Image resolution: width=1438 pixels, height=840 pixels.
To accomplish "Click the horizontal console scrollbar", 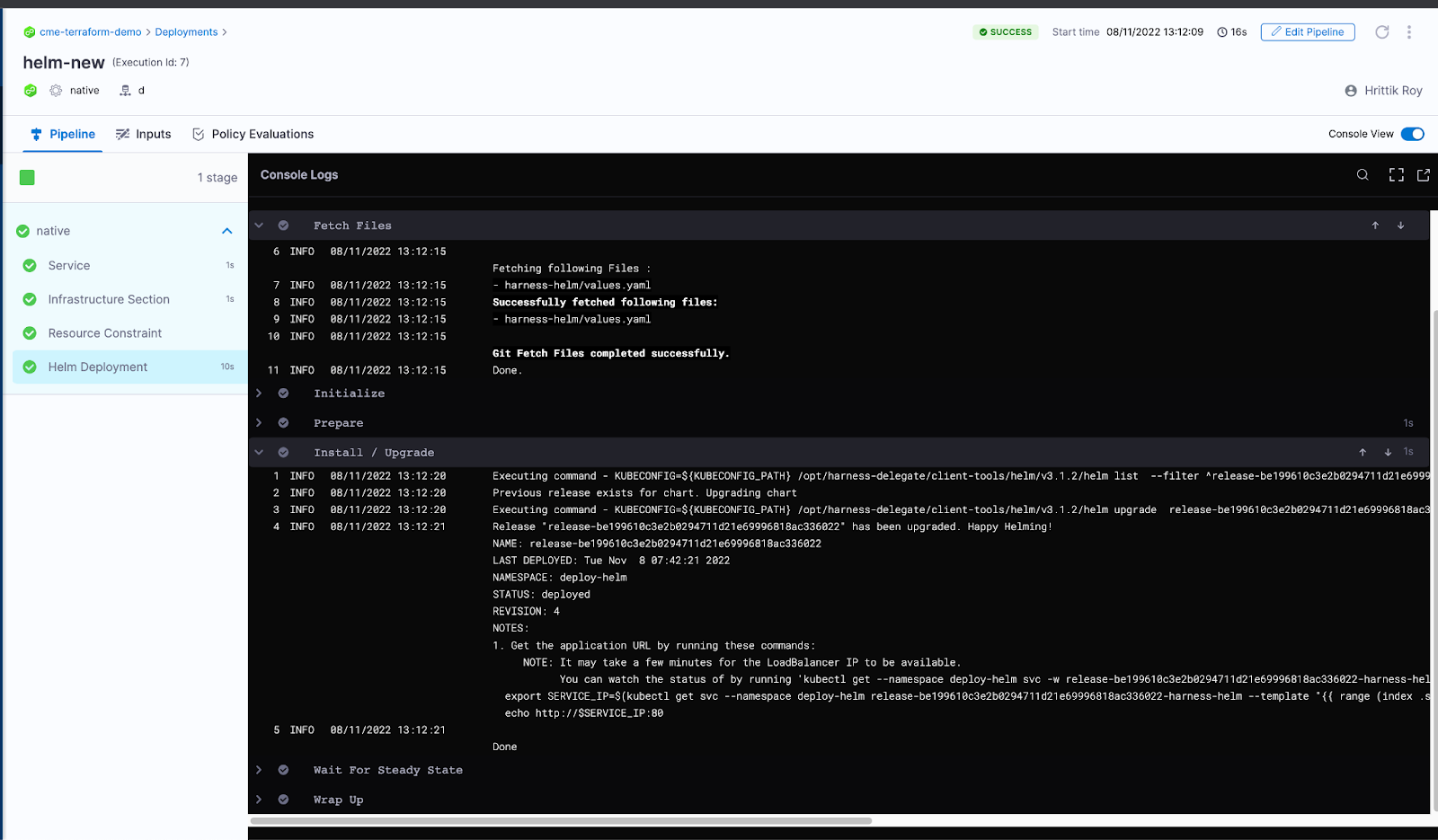I will point(562,820).
